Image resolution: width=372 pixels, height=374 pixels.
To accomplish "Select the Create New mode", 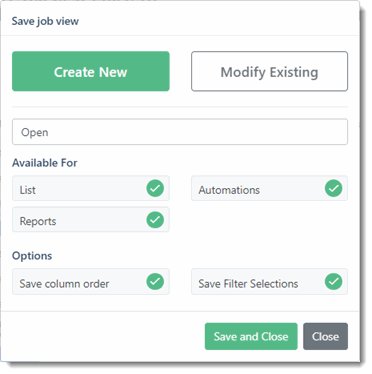I will click(91, 71).
